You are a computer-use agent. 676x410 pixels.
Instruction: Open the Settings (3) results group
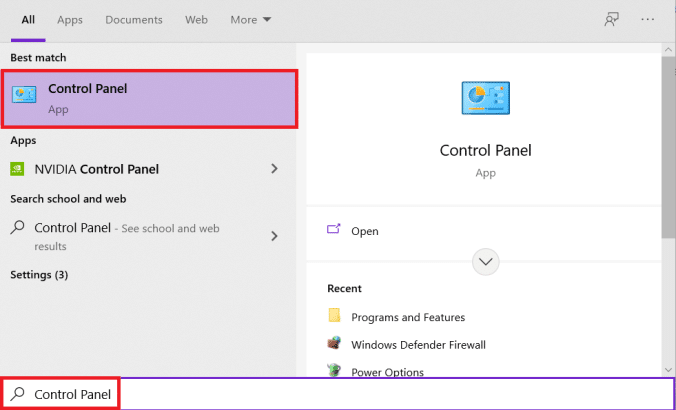coord(39,275)
